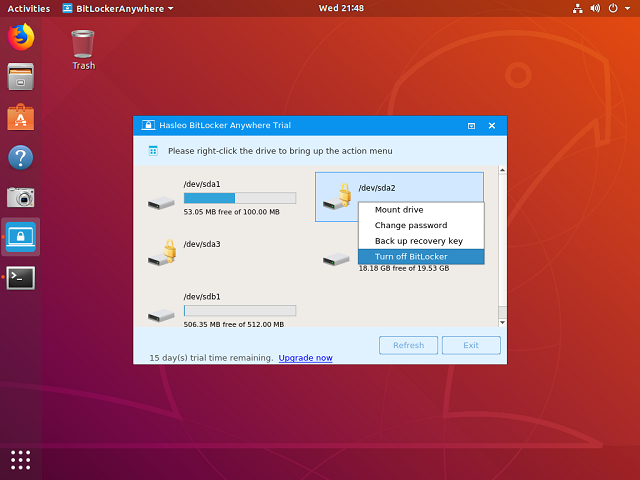
Task: Click the maximize window button of Hasleo
Action: (x=471, y=126)
